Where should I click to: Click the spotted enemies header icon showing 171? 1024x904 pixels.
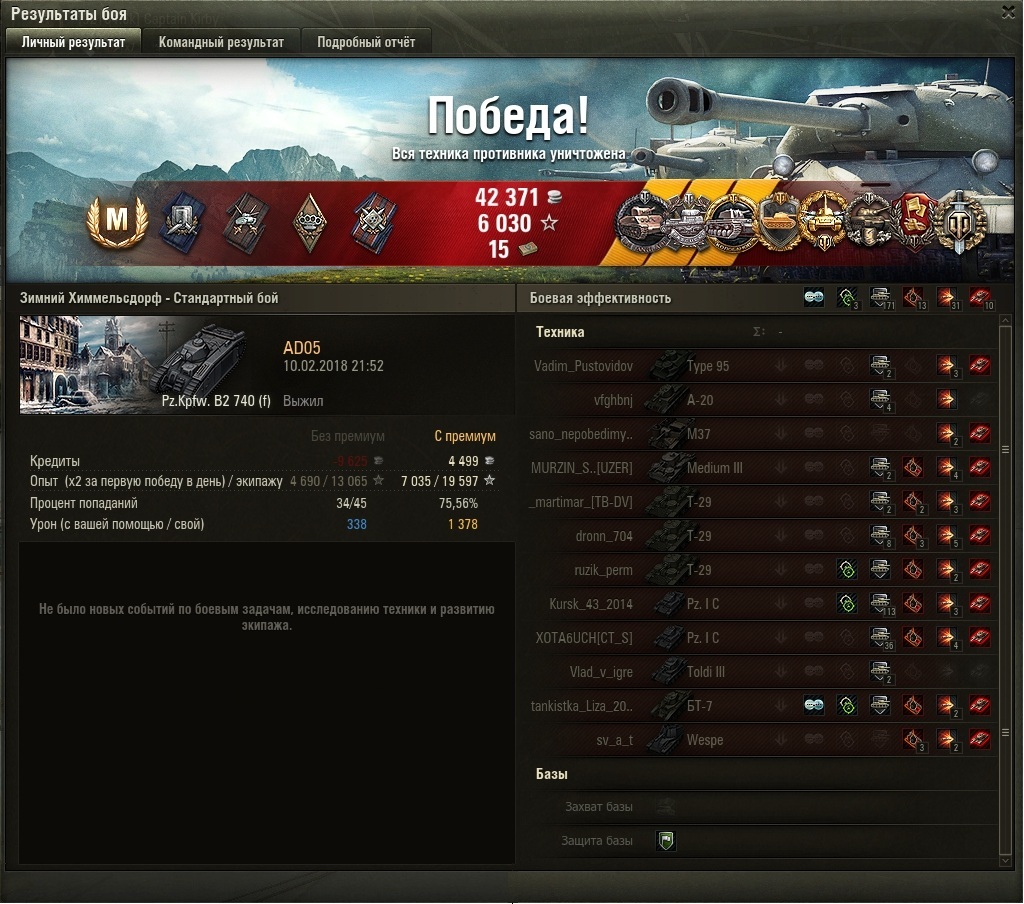tap(880, 299)
